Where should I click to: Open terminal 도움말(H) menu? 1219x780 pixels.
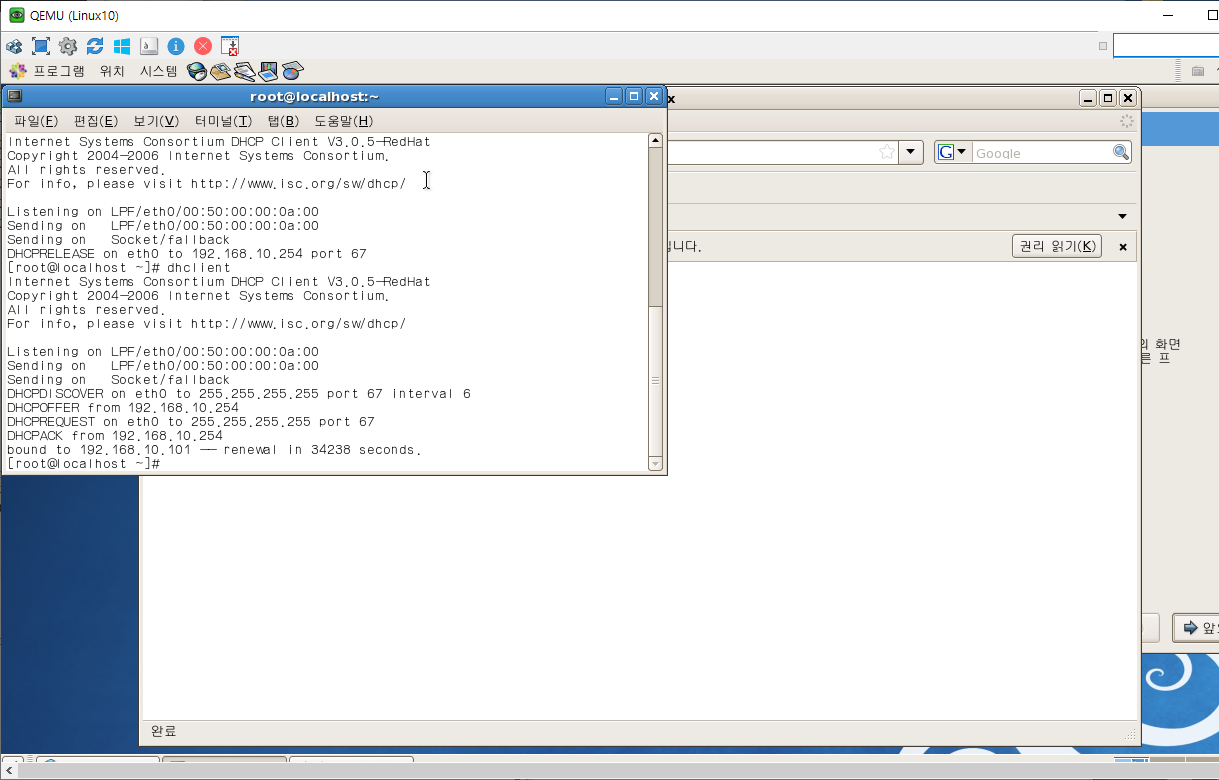343,121
